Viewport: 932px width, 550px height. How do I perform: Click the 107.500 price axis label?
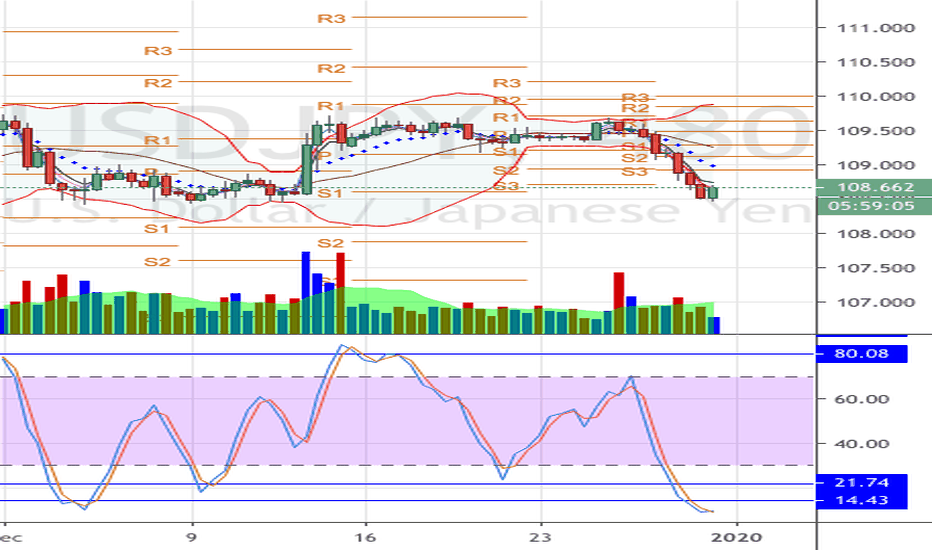[876, 268]
